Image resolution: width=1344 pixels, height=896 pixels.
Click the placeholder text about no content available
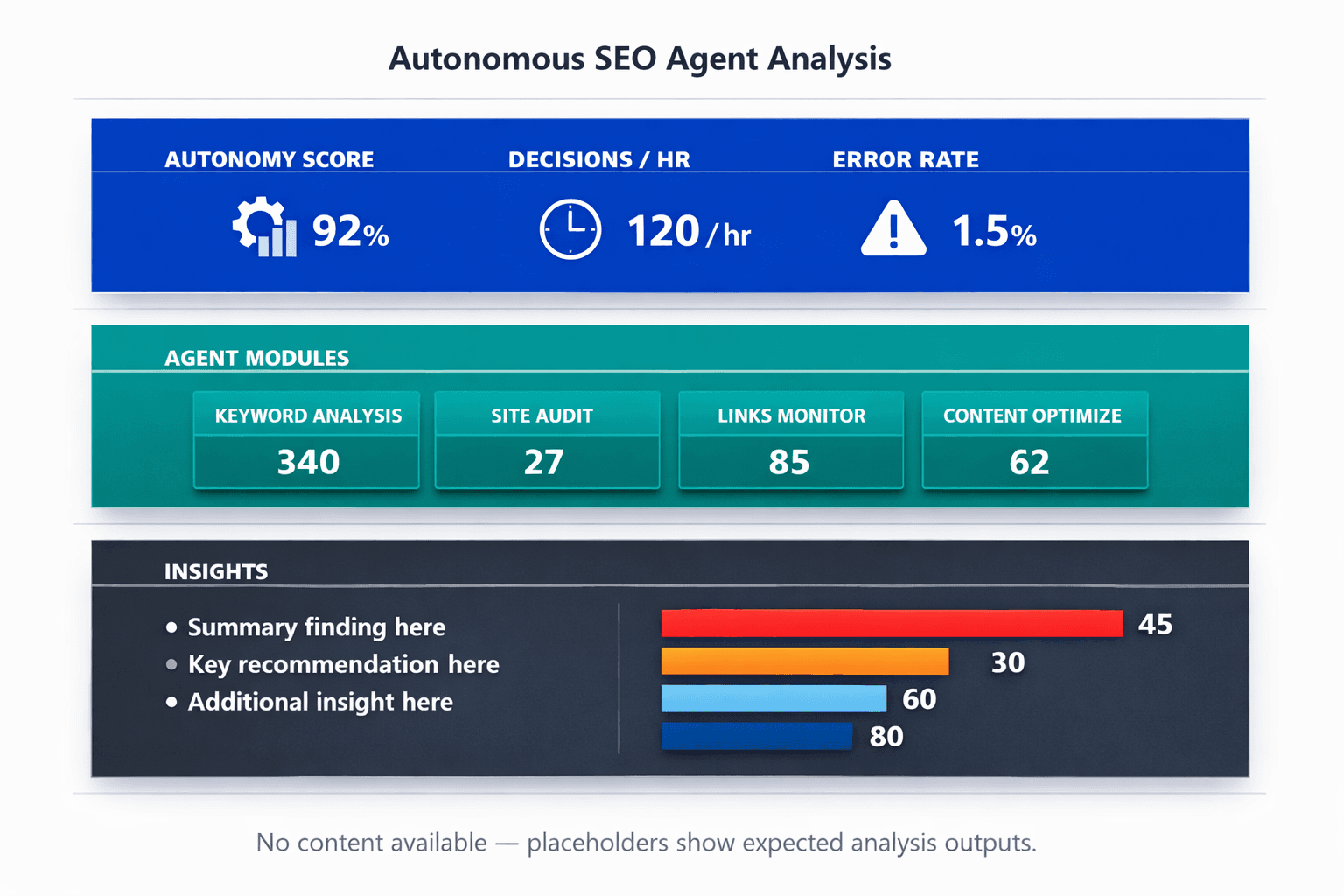pos(645,843)
